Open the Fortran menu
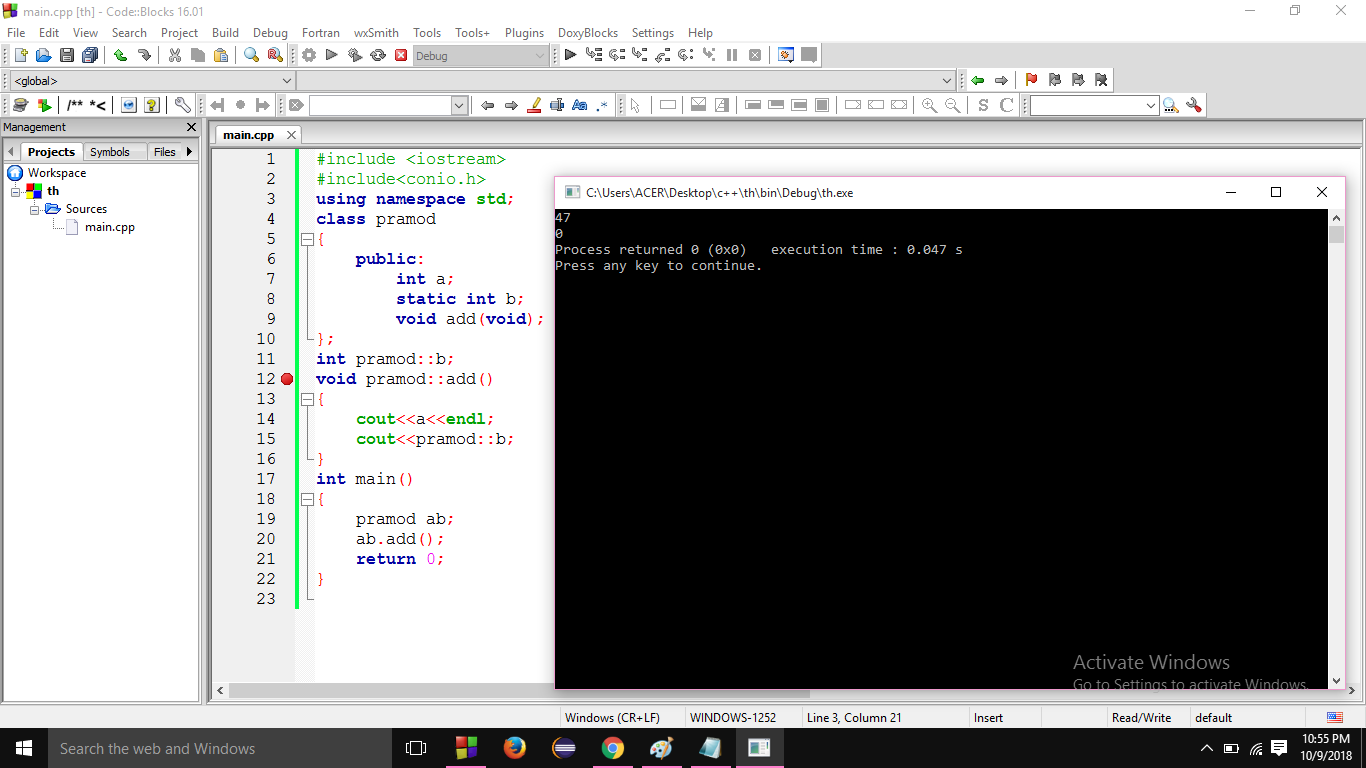 pyautogui.click(x=320, y=33)
